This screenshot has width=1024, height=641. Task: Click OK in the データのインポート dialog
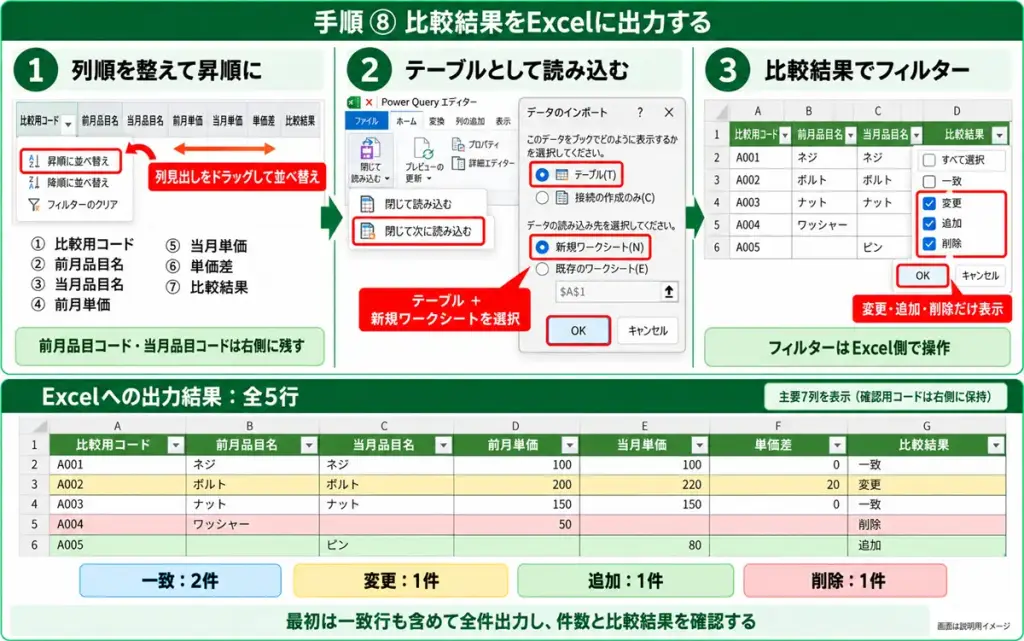pos(579,331)
